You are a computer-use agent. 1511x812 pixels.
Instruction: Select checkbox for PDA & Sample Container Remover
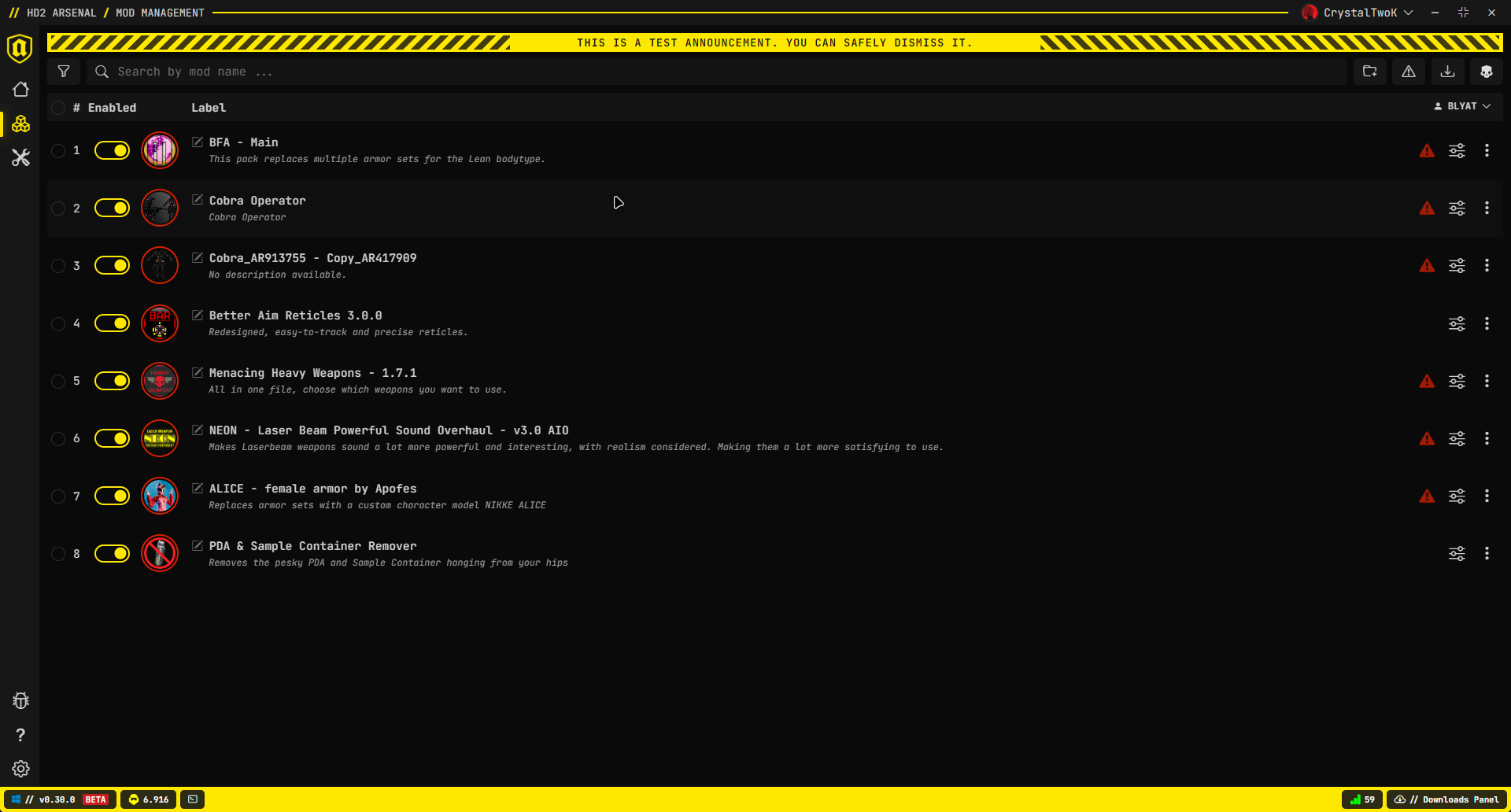pyautogui.click(x=58, y=554)
